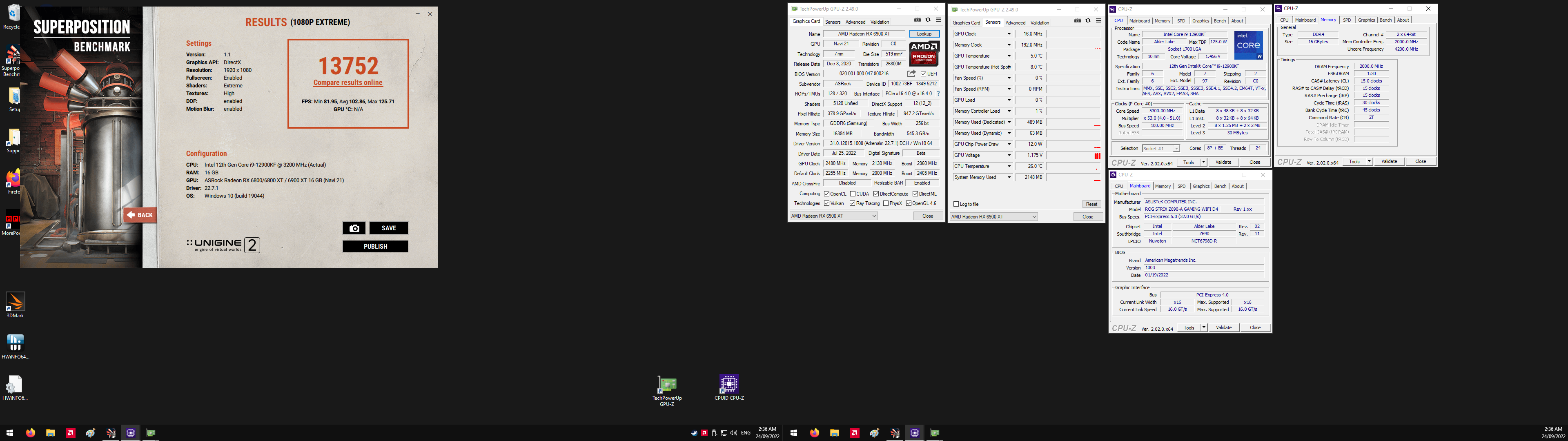Click the AMD Software icon in the system tray
Viewport: 1568px width, 441px height.
704,433
